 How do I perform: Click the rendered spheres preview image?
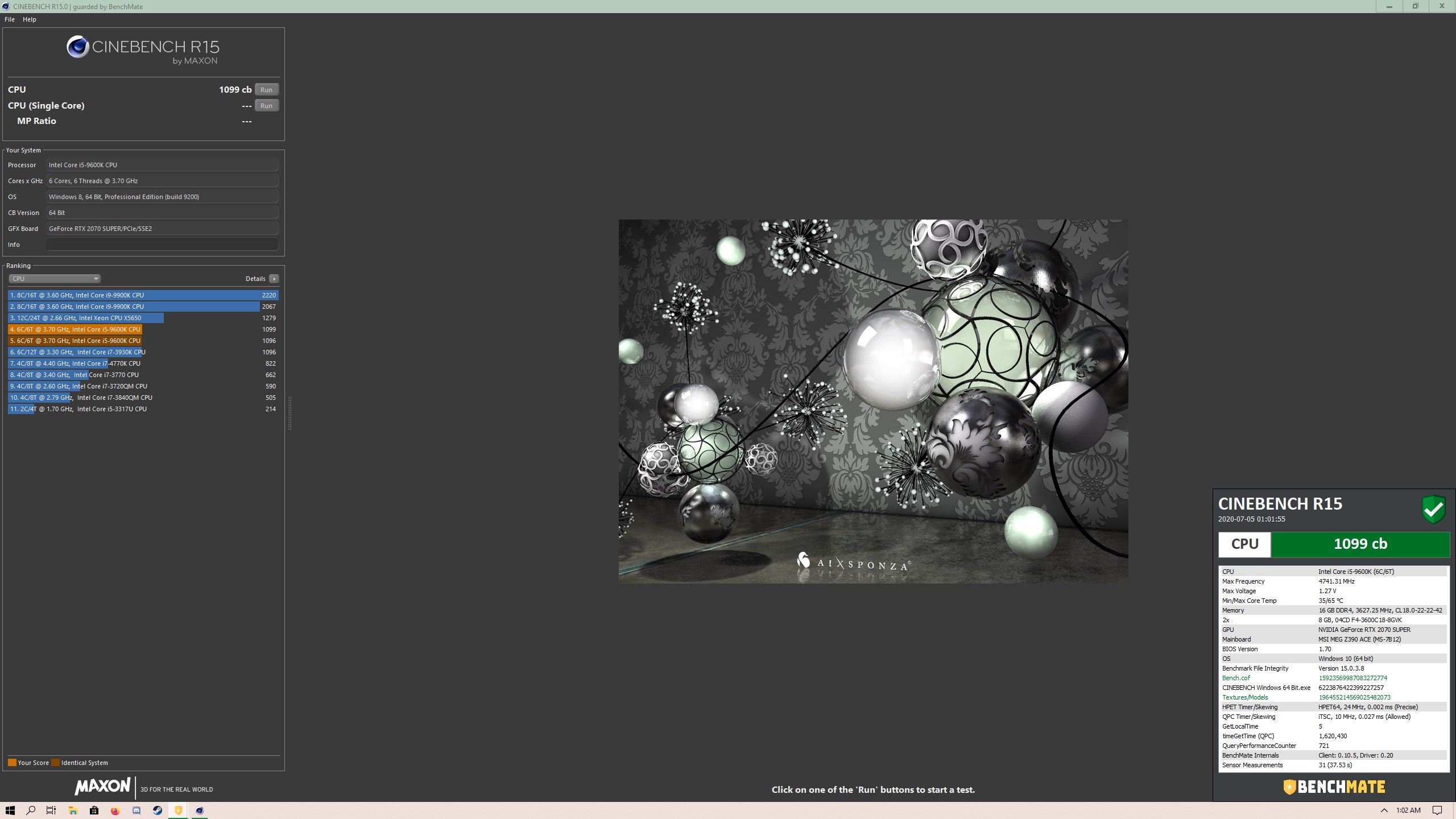pyautogui.click(x=873, y=401)
